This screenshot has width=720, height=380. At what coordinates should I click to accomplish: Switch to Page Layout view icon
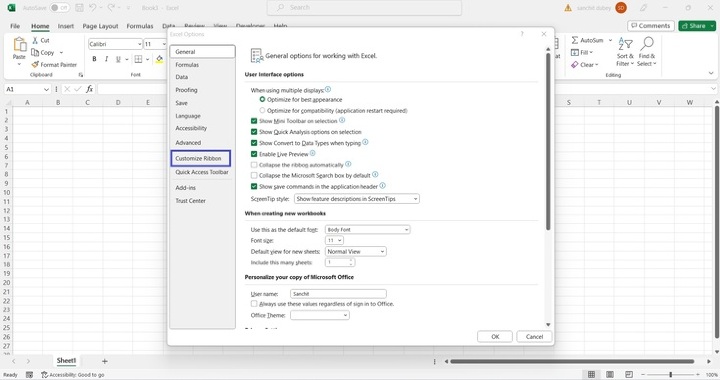click(x=610, y=374)
